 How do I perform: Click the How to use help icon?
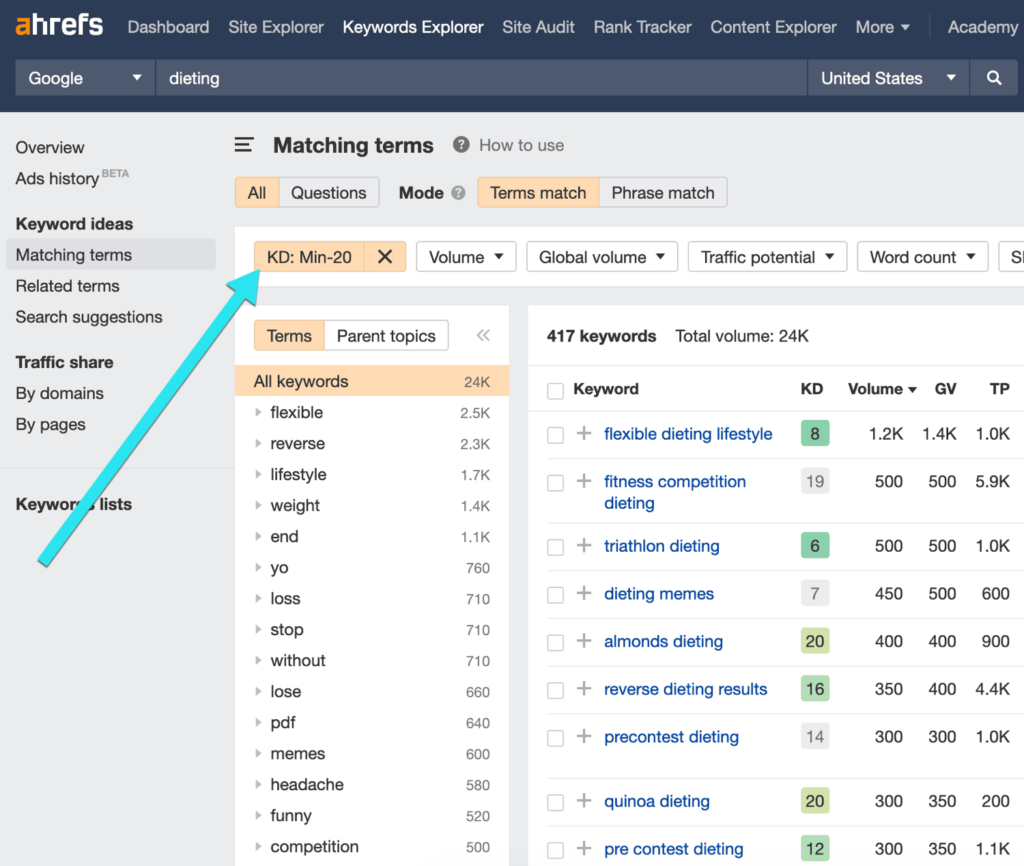(461, 144)
